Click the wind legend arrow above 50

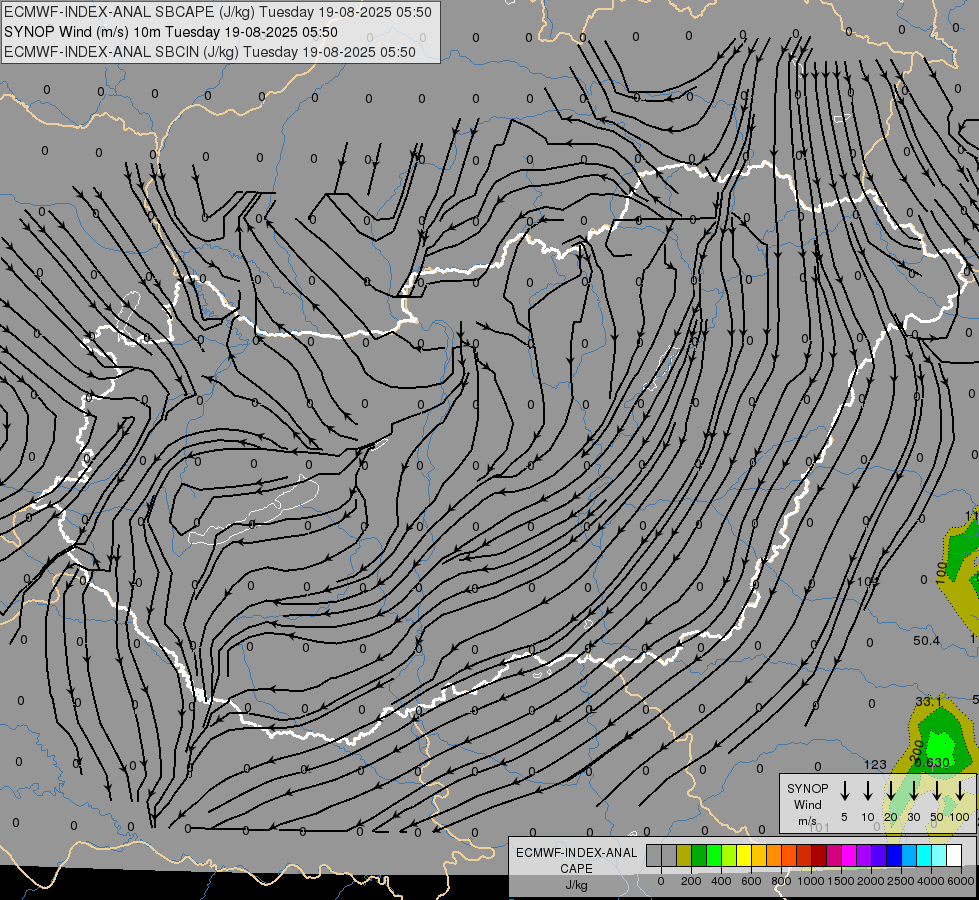tap(937, 790)
